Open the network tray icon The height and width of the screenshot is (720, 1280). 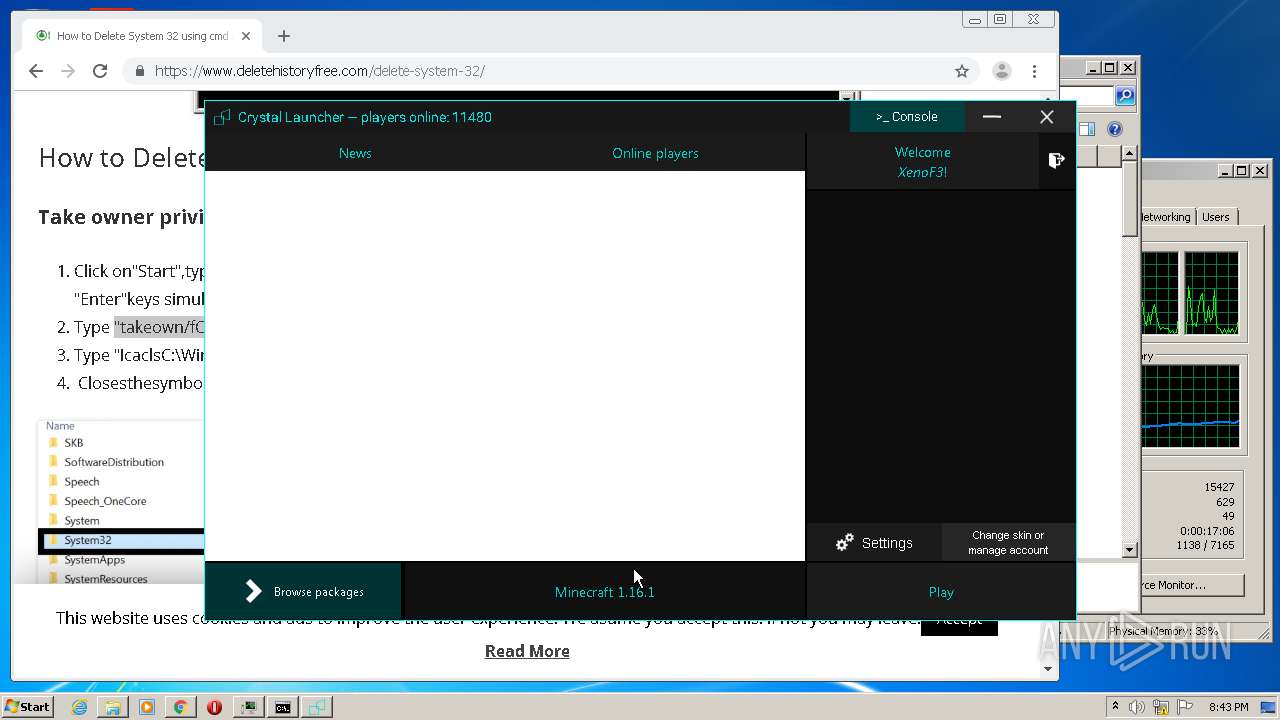click(x=1161, y=707)
